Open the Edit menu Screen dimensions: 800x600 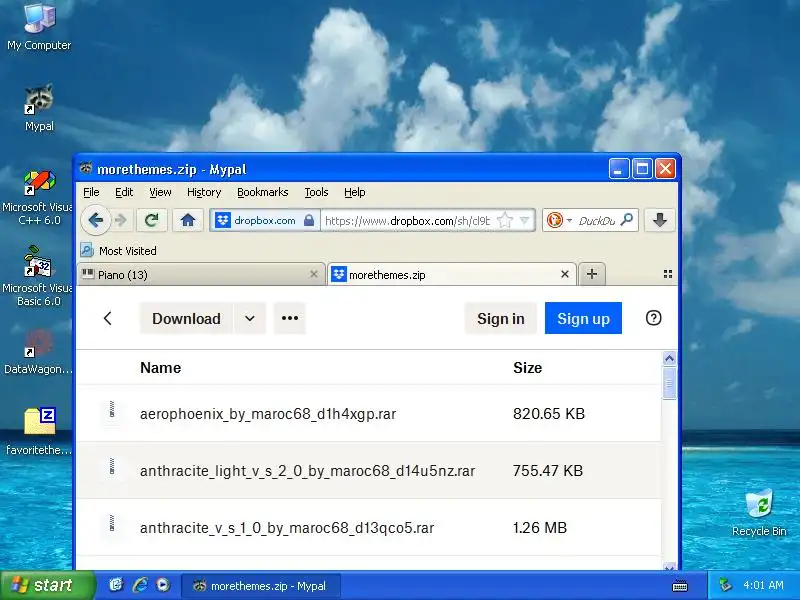coord(124,192)
